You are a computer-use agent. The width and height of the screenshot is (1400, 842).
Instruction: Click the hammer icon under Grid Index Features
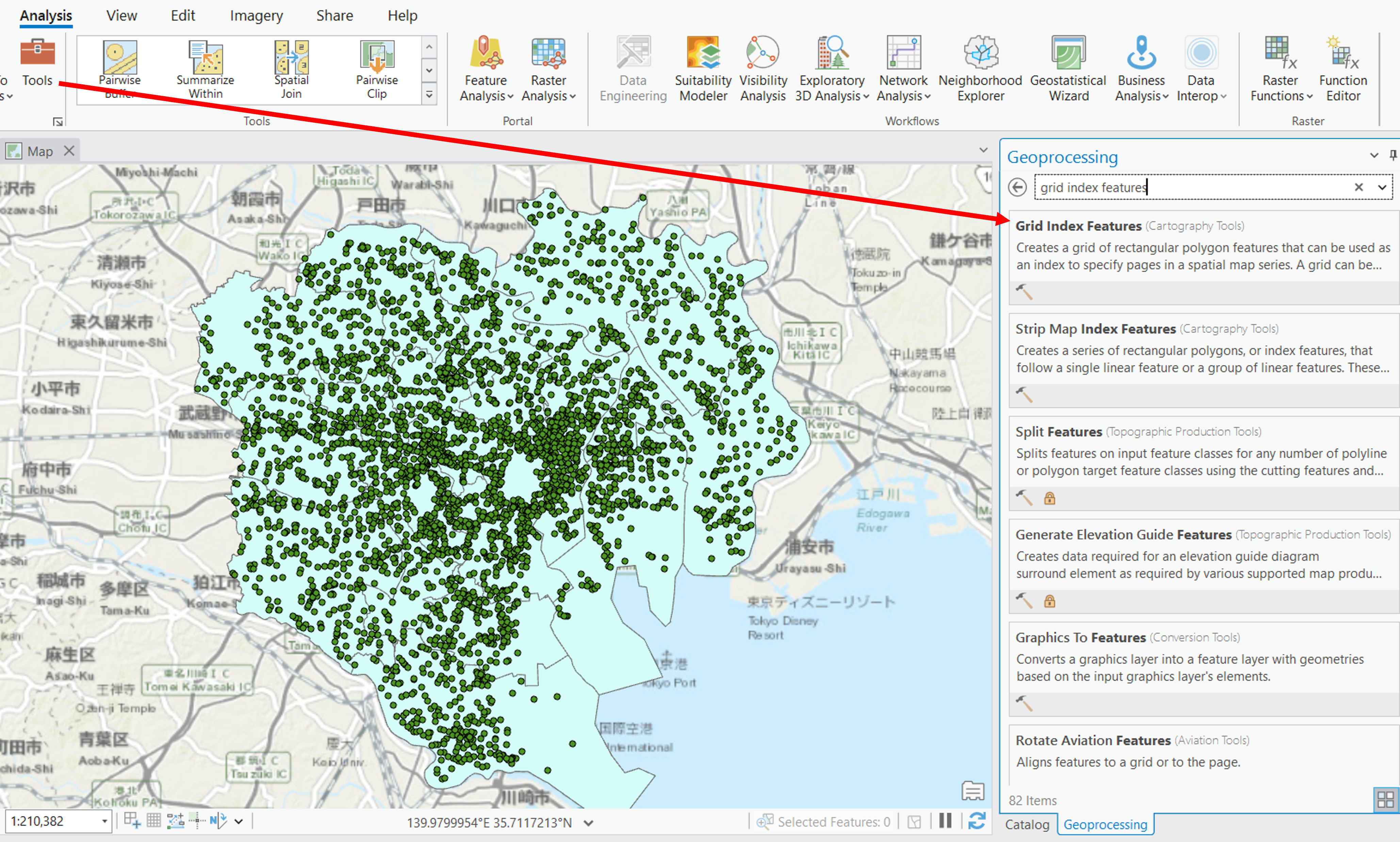pos(1024,292)
